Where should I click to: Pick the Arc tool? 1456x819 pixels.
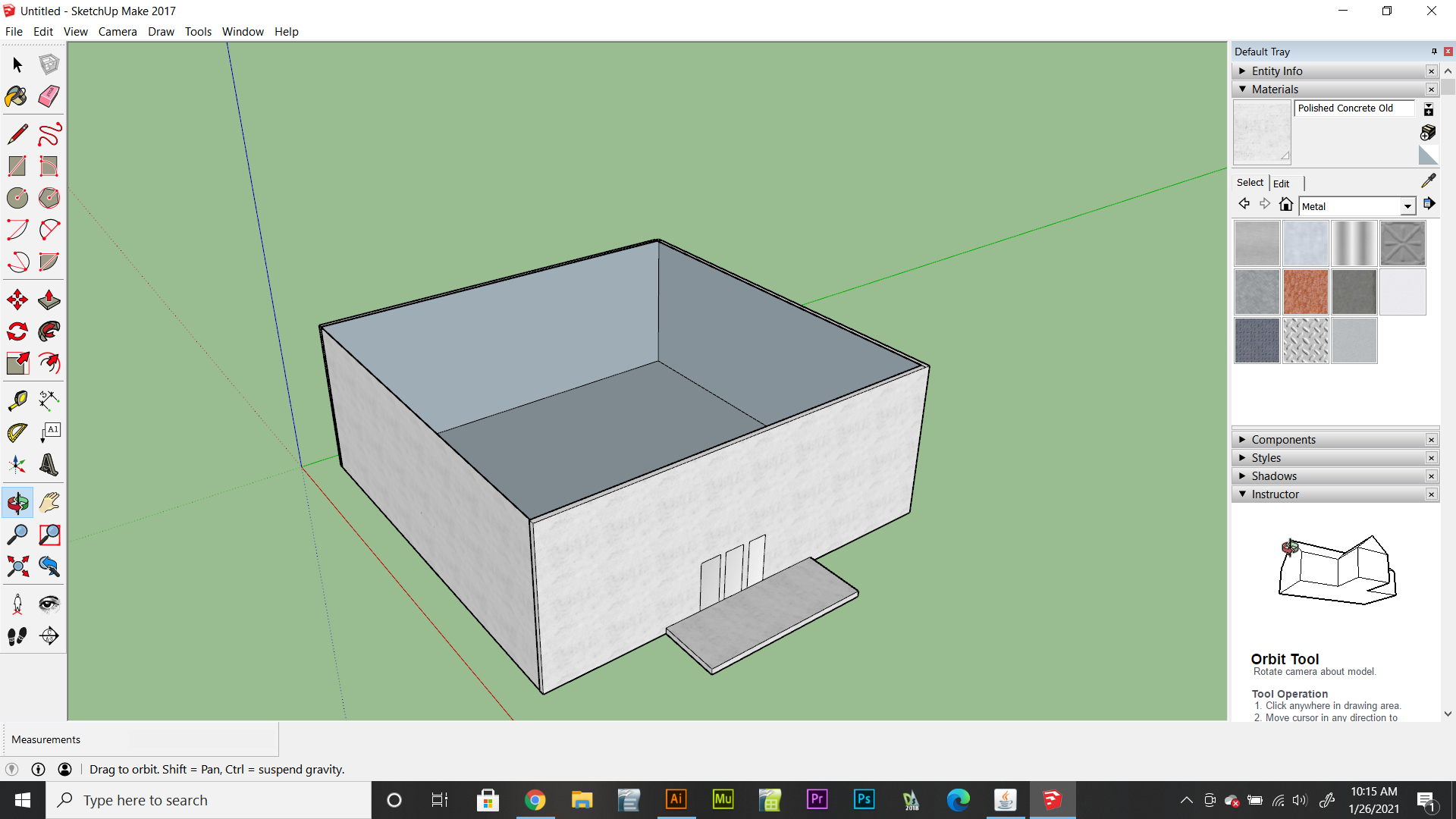coord(17,230)
